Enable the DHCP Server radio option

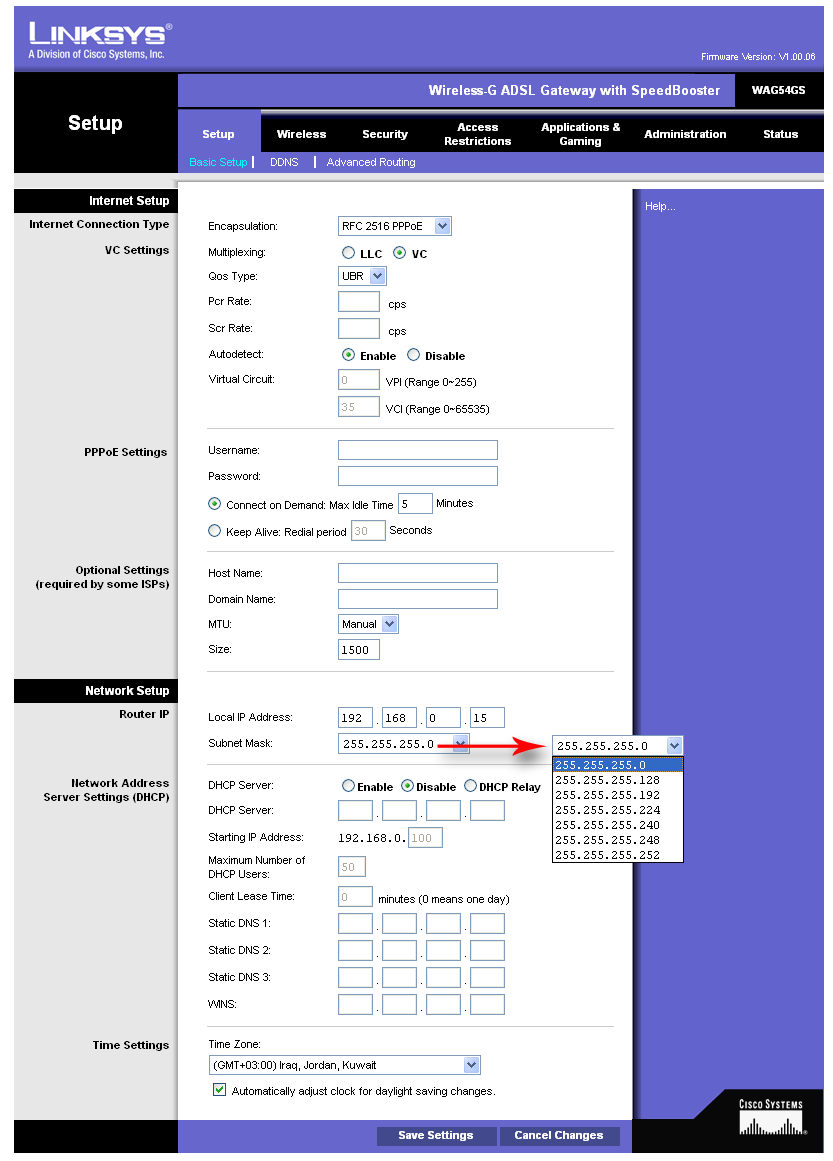[348, 786]
